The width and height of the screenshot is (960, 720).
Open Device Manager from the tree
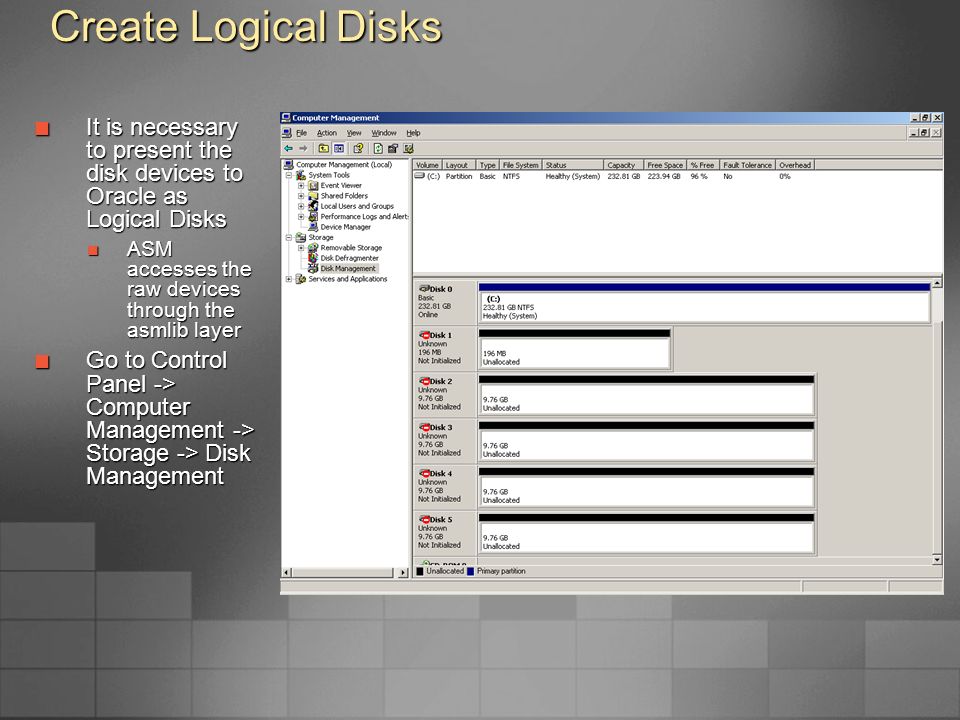[x=345, y=227]
